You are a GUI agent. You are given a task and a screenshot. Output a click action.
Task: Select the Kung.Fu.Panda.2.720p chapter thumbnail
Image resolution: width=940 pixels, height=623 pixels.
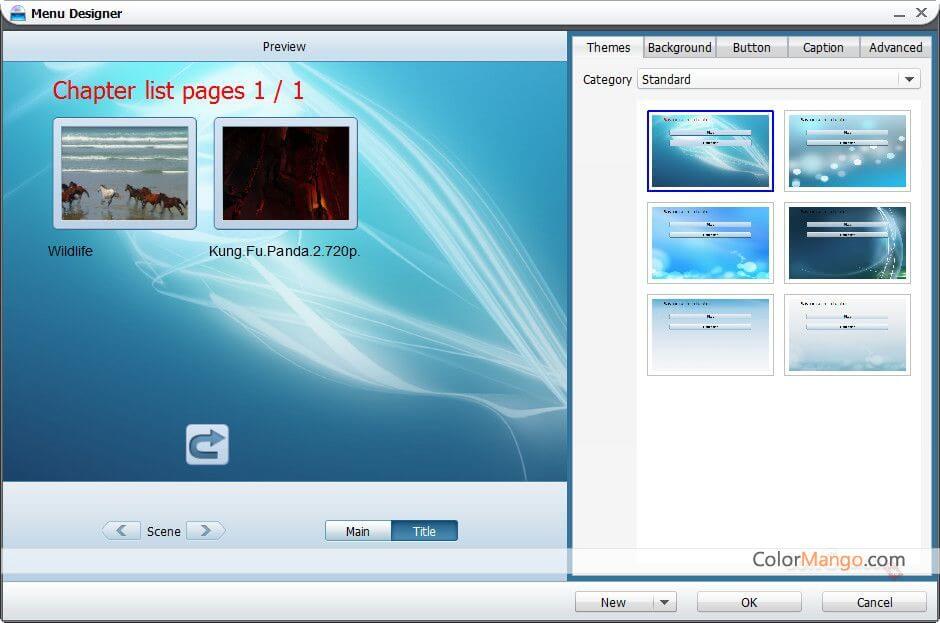(x=285, y=173)
